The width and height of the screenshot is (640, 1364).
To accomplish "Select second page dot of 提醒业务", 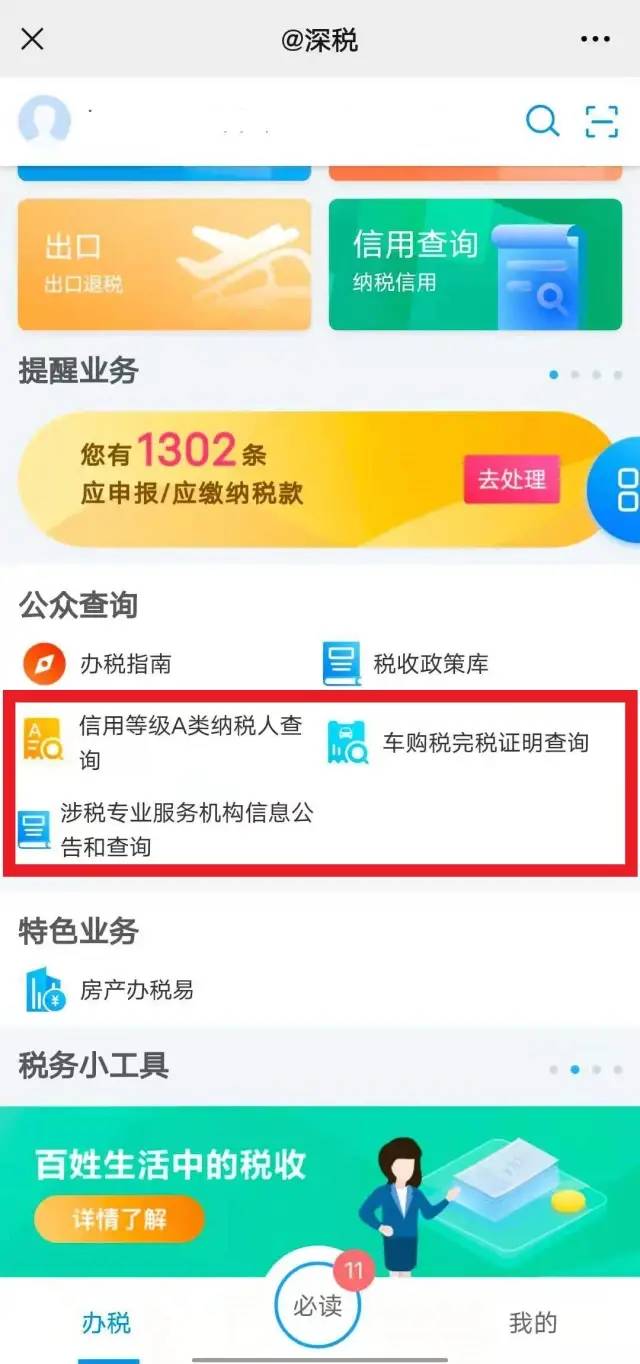I will 574,375.
